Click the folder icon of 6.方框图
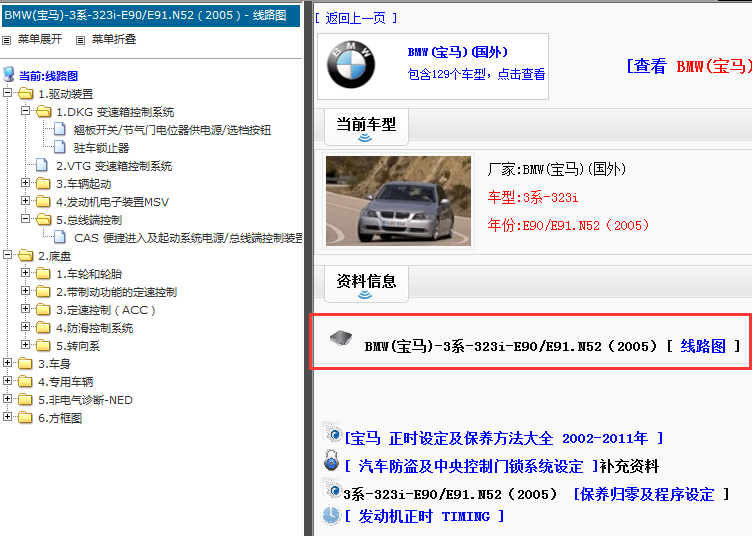The image size is (752, 536). click(x=26, y=418)
